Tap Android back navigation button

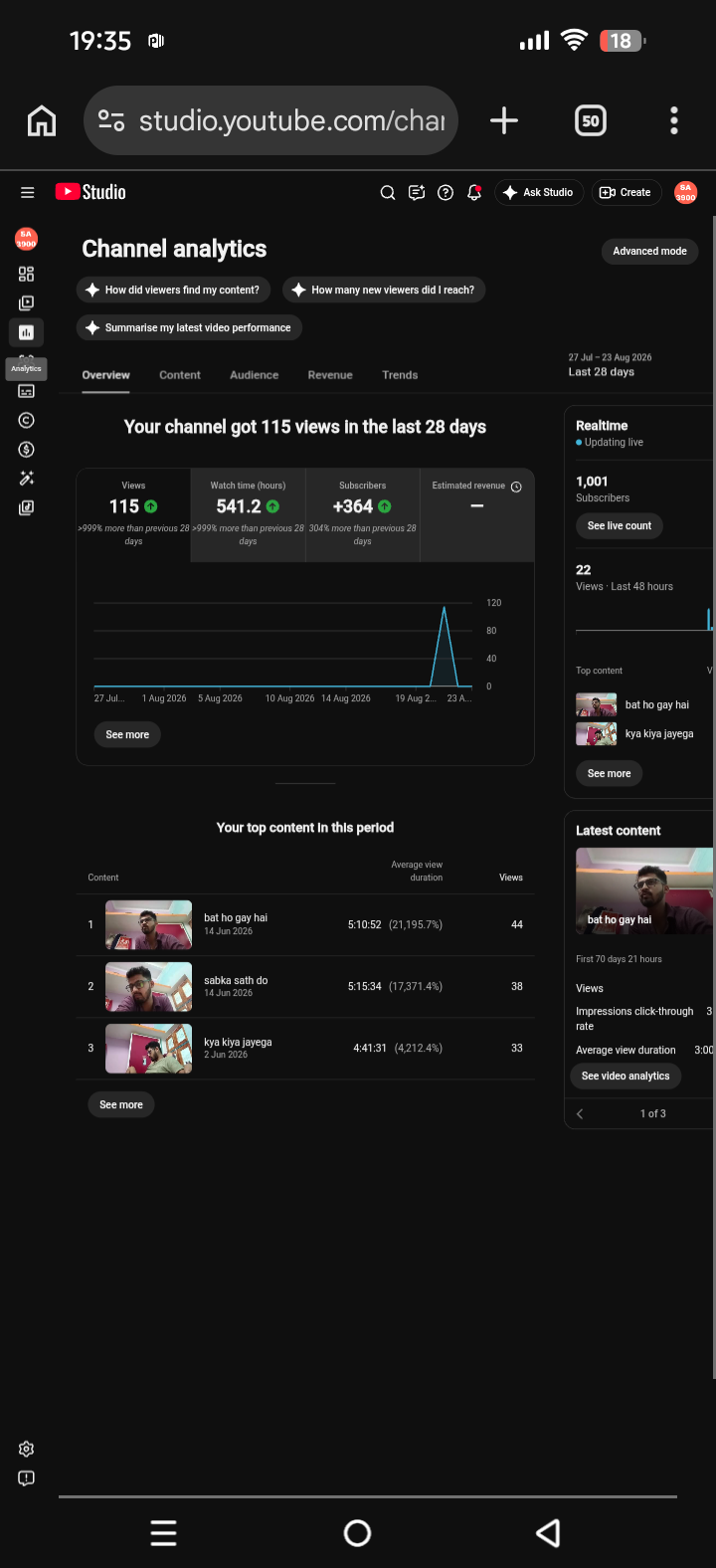pyautogui.click(x=549, y=1533)
